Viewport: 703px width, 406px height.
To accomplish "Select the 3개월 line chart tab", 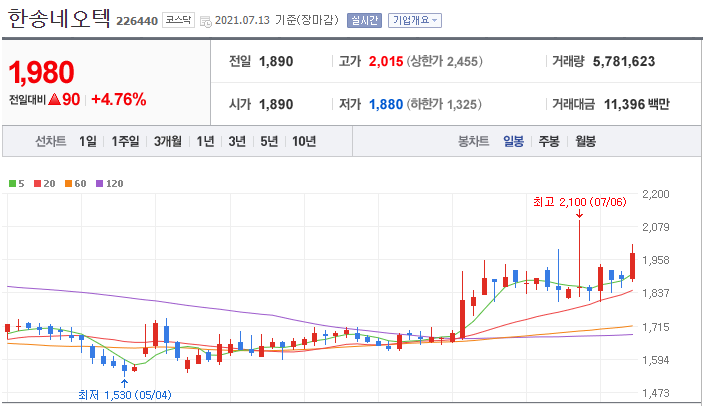I will coord(168,142).
